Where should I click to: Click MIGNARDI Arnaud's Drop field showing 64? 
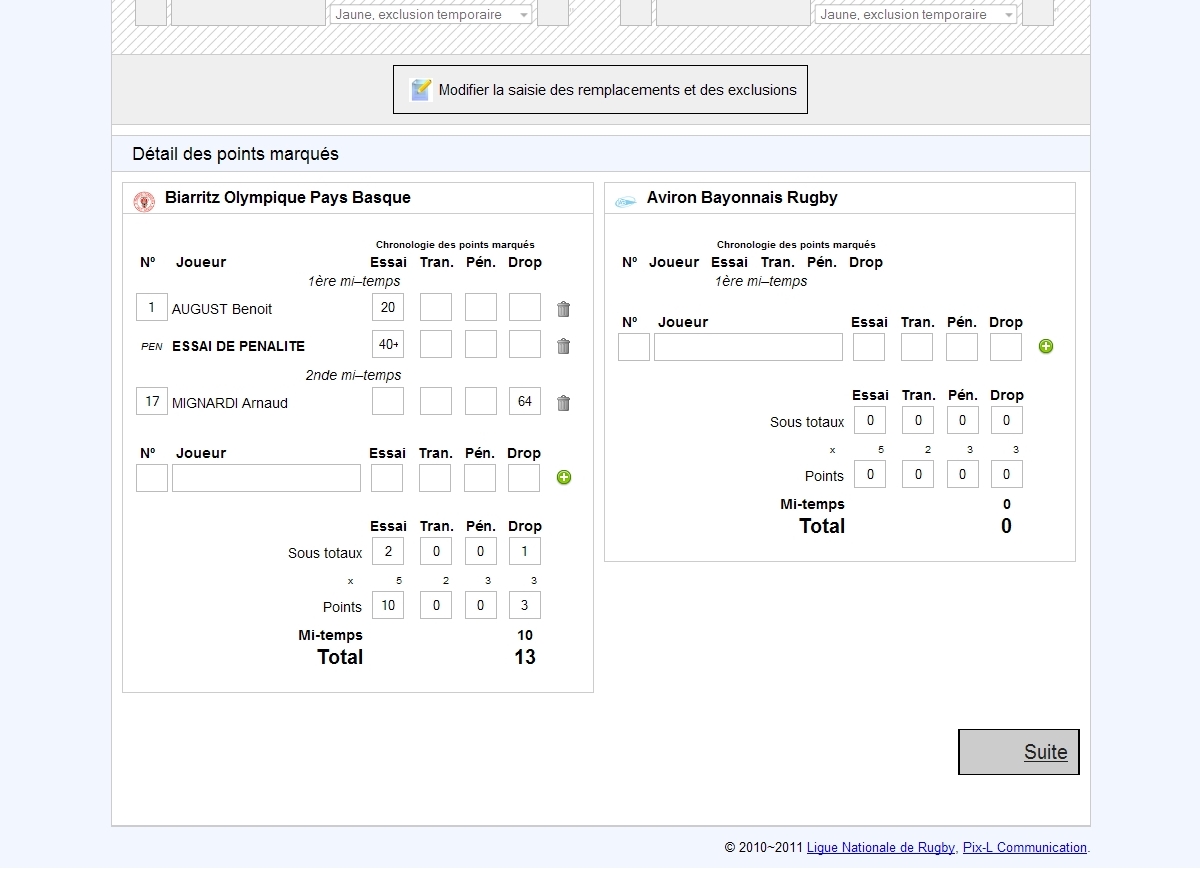point(525,402)
